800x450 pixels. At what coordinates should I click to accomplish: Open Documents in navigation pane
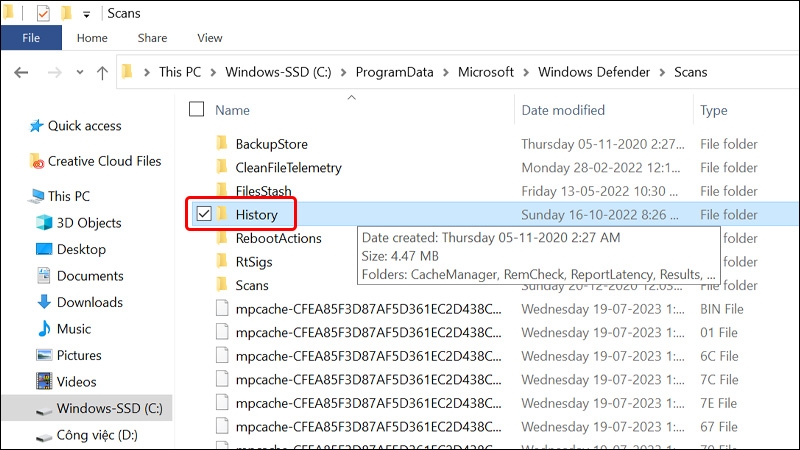(90, 276)
